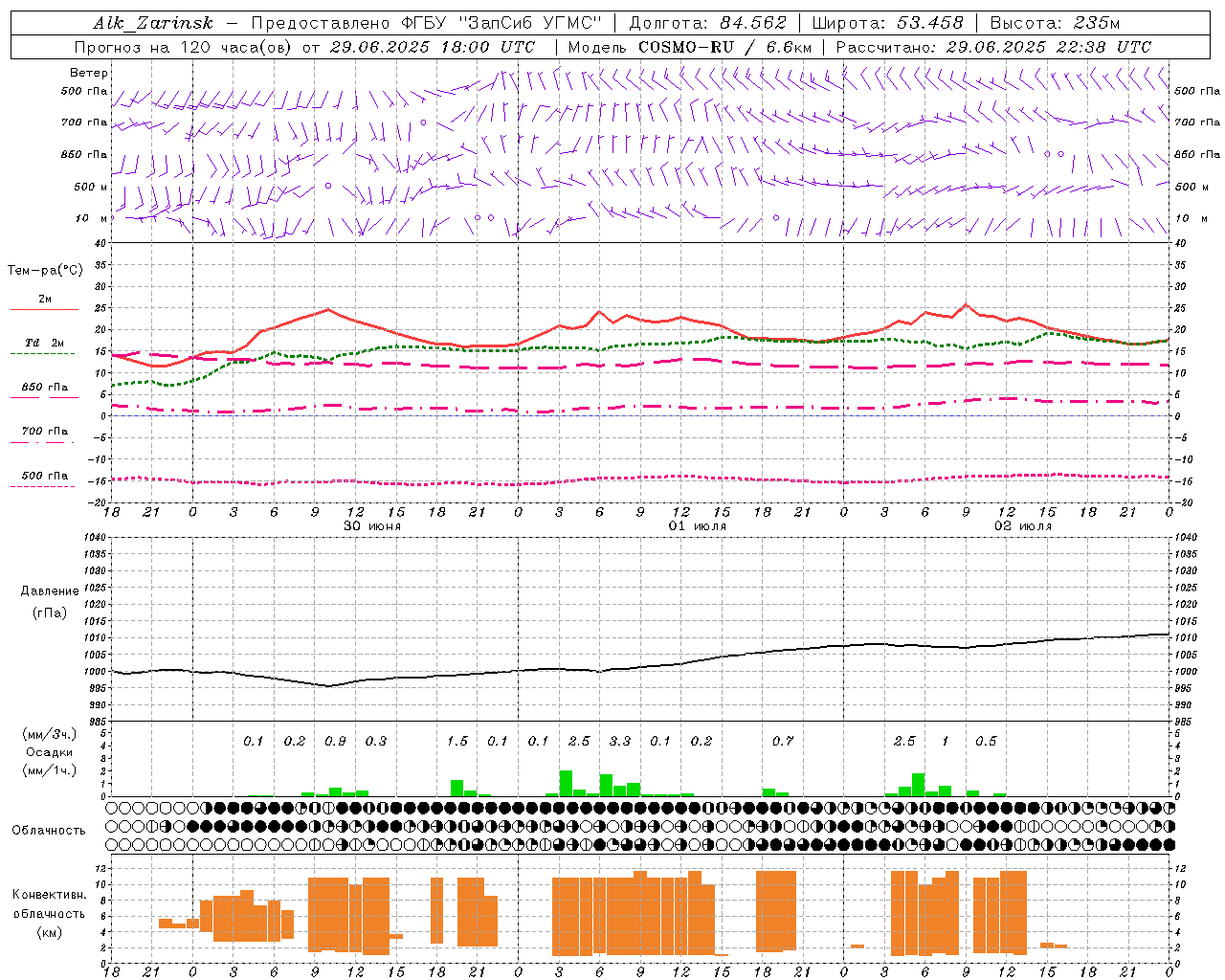Click the Осадки precipitation label
This screenshot has width=1225, height=980.
click(x=49, y=752)
